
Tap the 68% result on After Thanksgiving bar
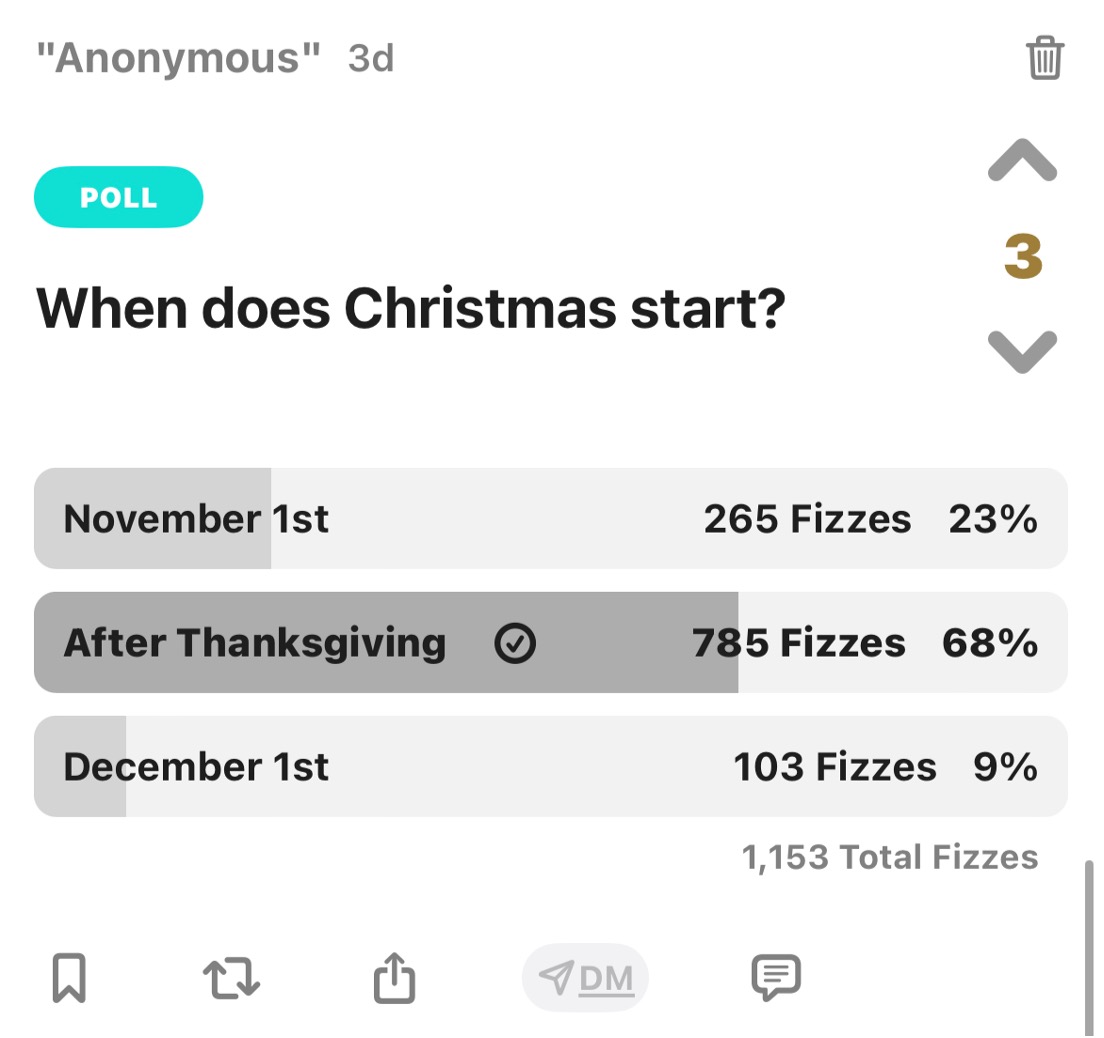pyautogui.click(x=990, y=643)
